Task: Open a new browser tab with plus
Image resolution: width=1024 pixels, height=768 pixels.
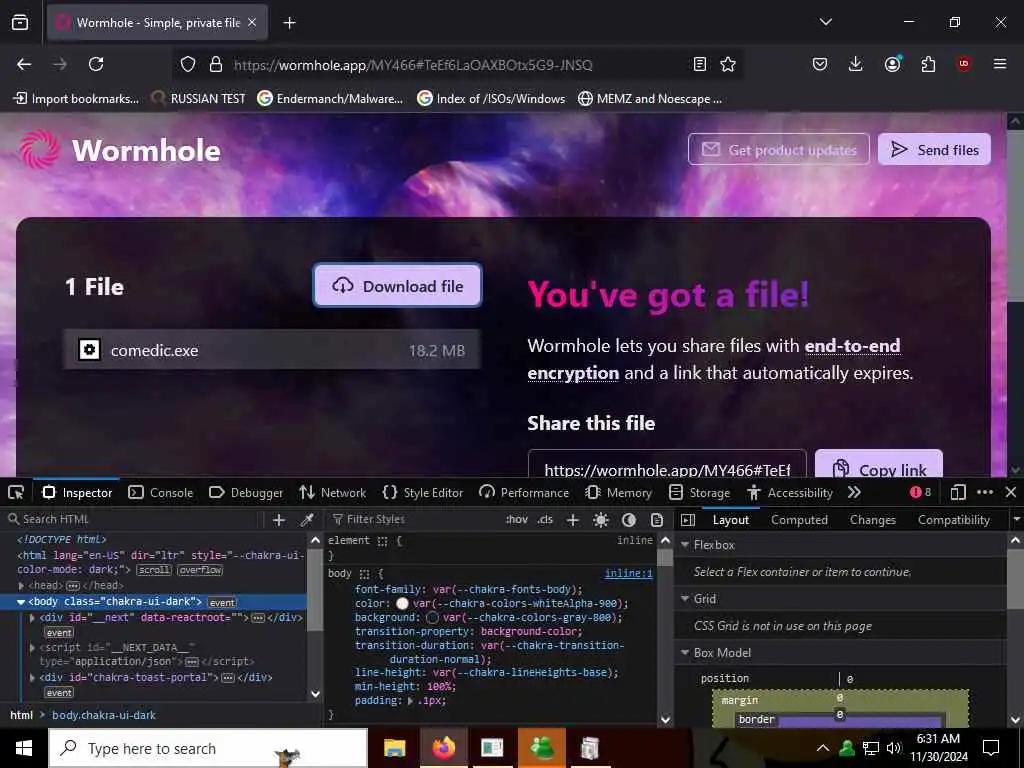Action: pyautogui.click(x=289, y=23)
